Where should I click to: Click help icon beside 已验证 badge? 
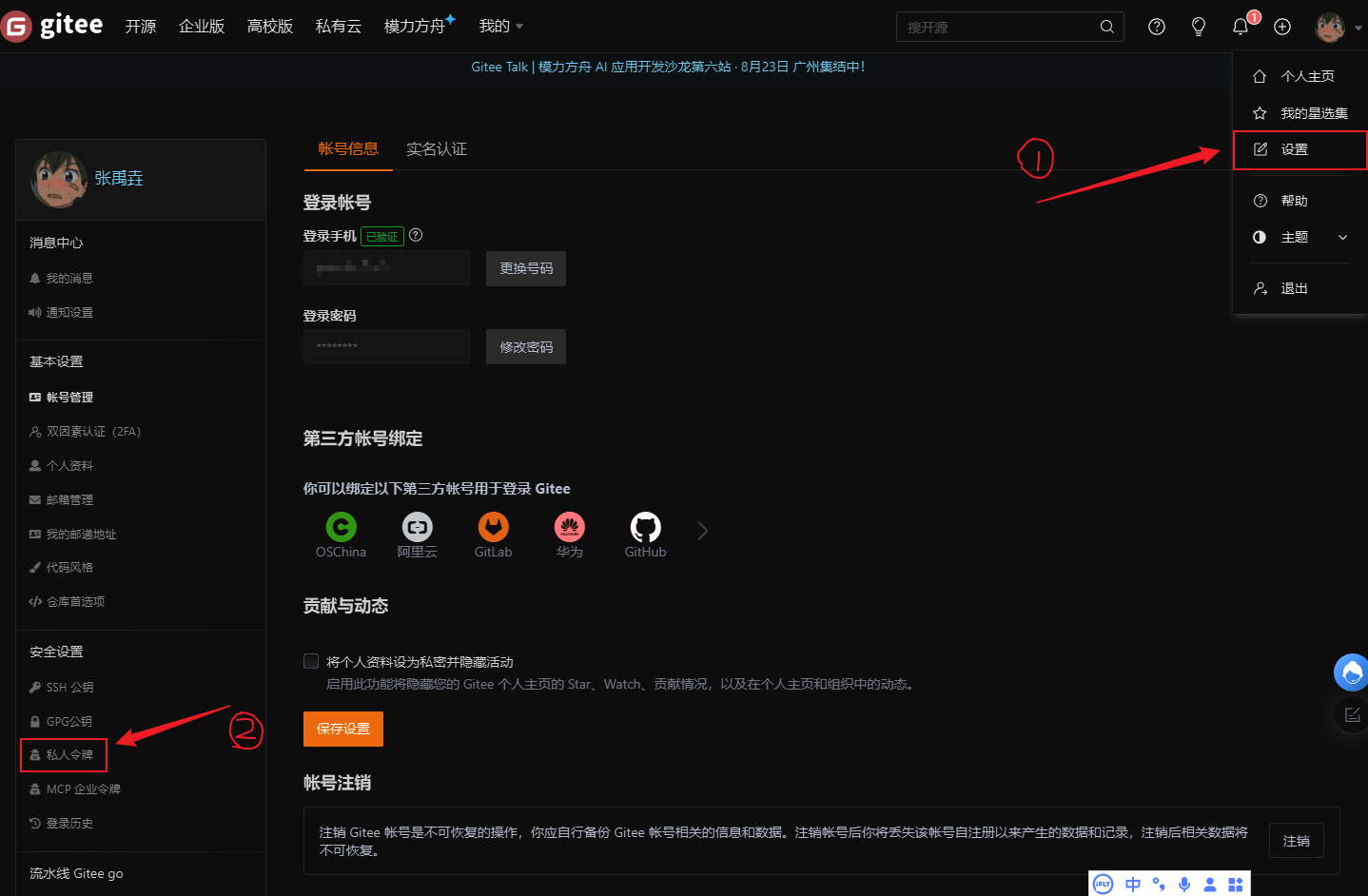(x=416, y=235)
